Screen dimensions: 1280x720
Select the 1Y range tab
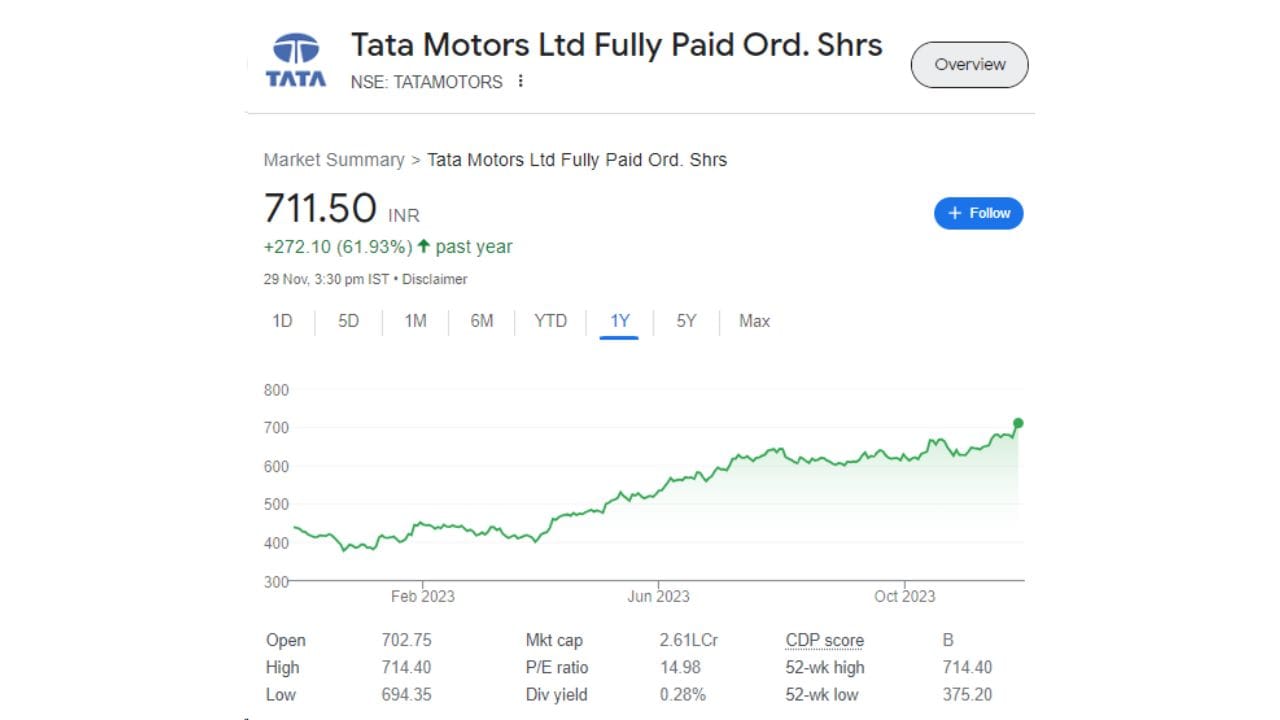point(620,321)
